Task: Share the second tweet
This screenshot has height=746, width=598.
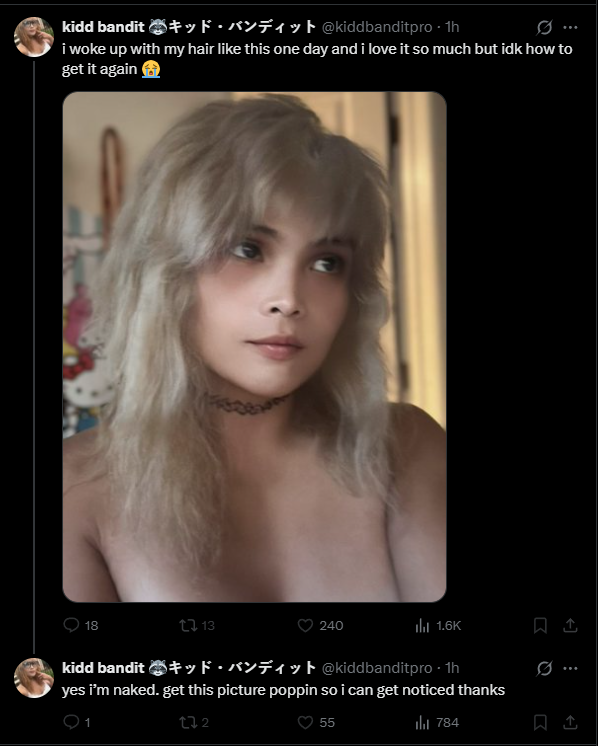Action: tap(570, 722)
